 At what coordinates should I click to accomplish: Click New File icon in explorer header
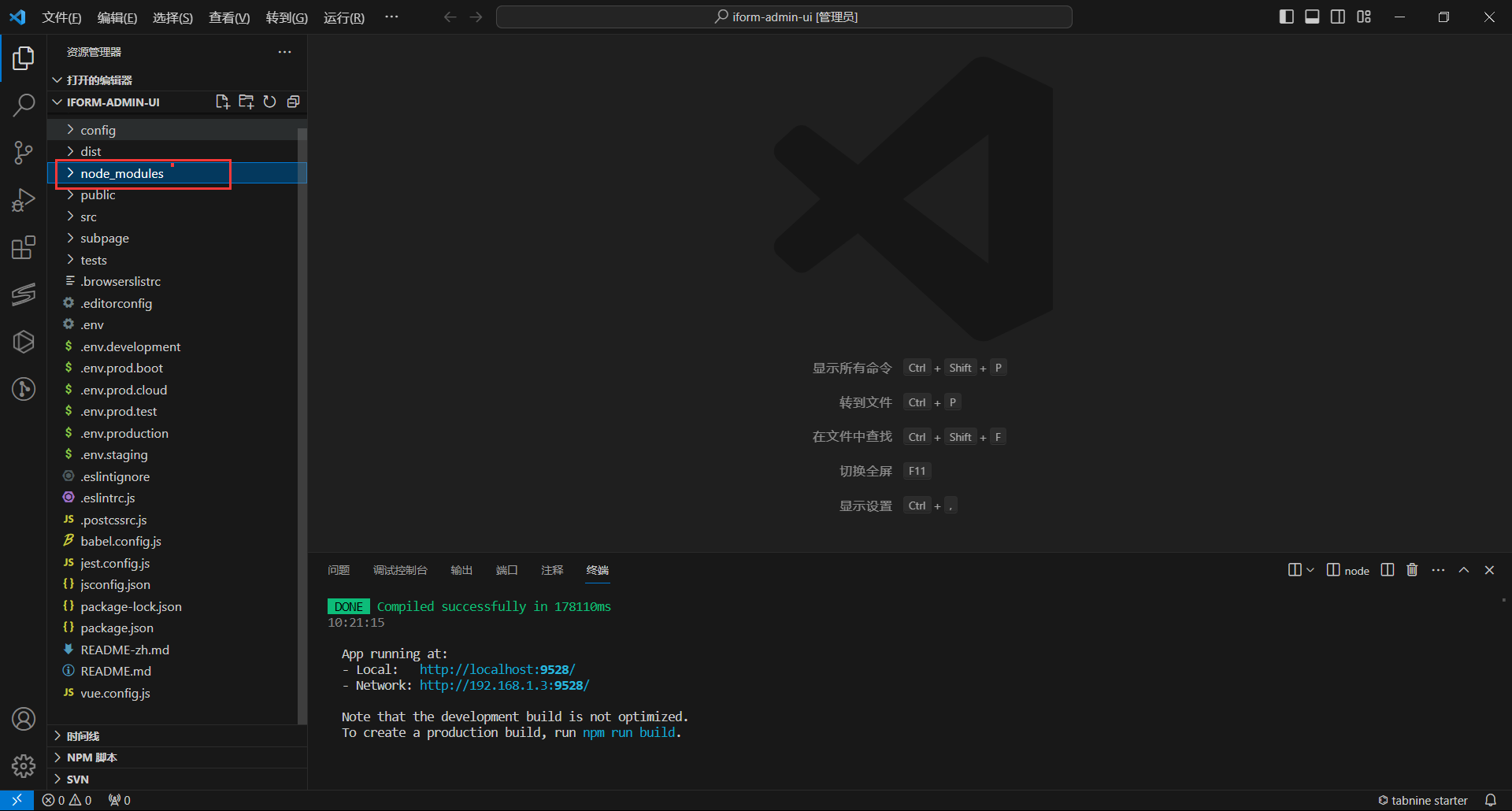[x=222, y=102]
